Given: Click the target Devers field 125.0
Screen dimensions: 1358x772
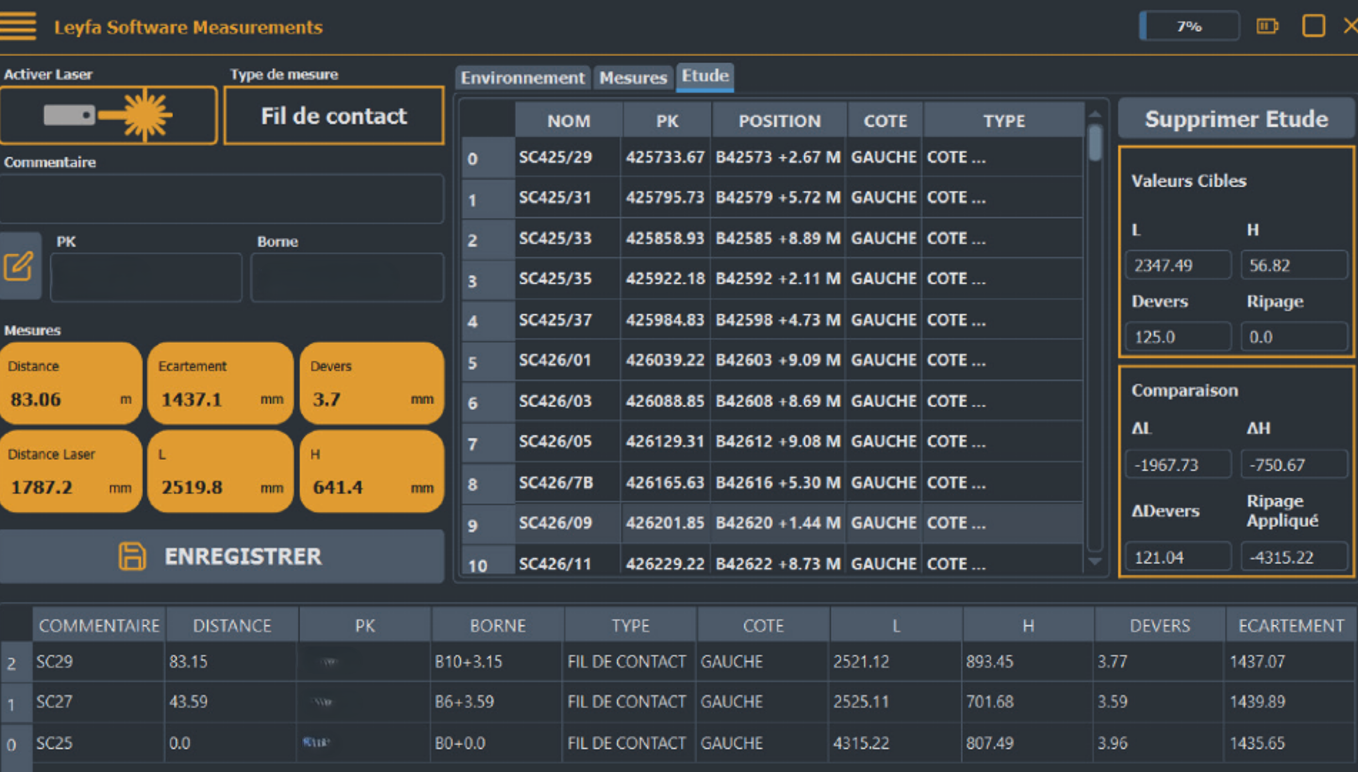Looking at the screenshot, I should [x=1178, y=337].
